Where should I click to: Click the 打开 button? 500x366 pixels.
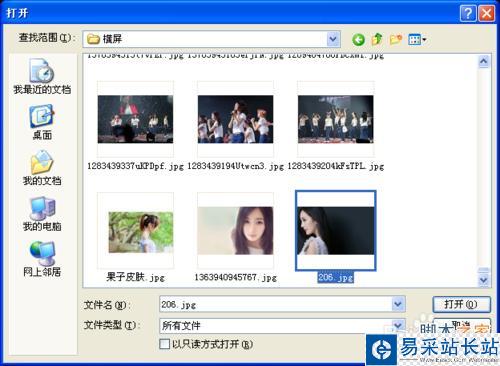click(x=461, y=304)
